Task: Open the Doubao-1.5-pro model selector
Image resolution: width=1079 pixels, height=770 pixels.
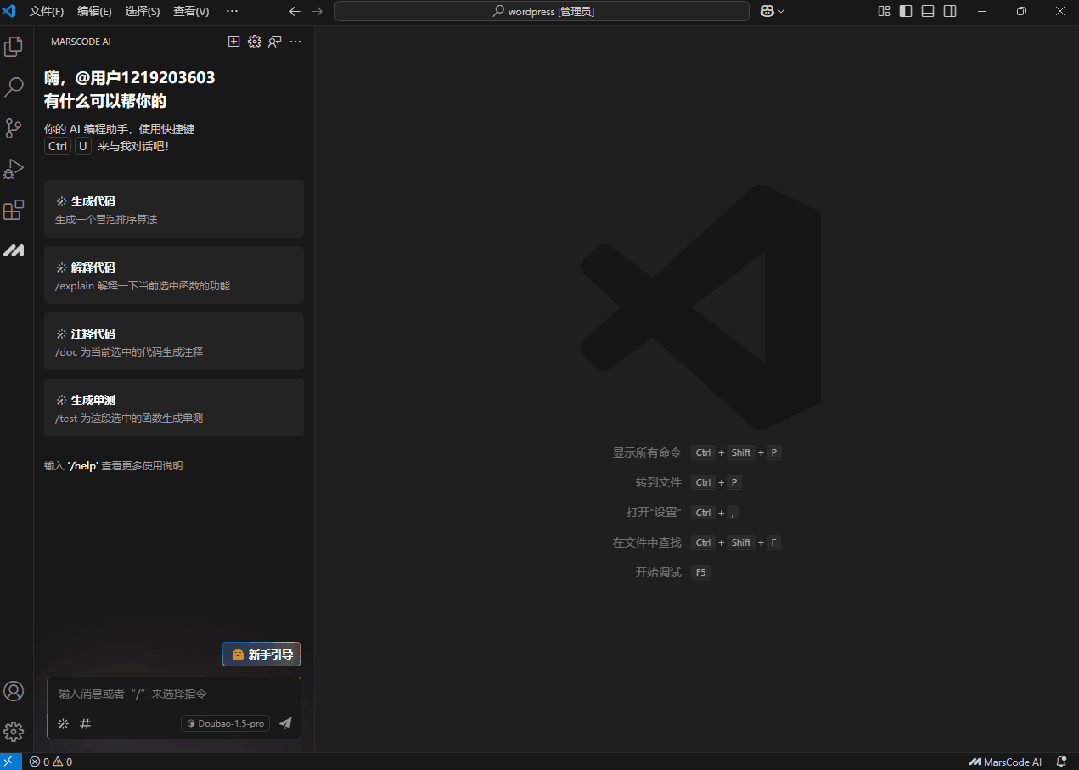Action: pyautogui.click(x=226, y=723)
